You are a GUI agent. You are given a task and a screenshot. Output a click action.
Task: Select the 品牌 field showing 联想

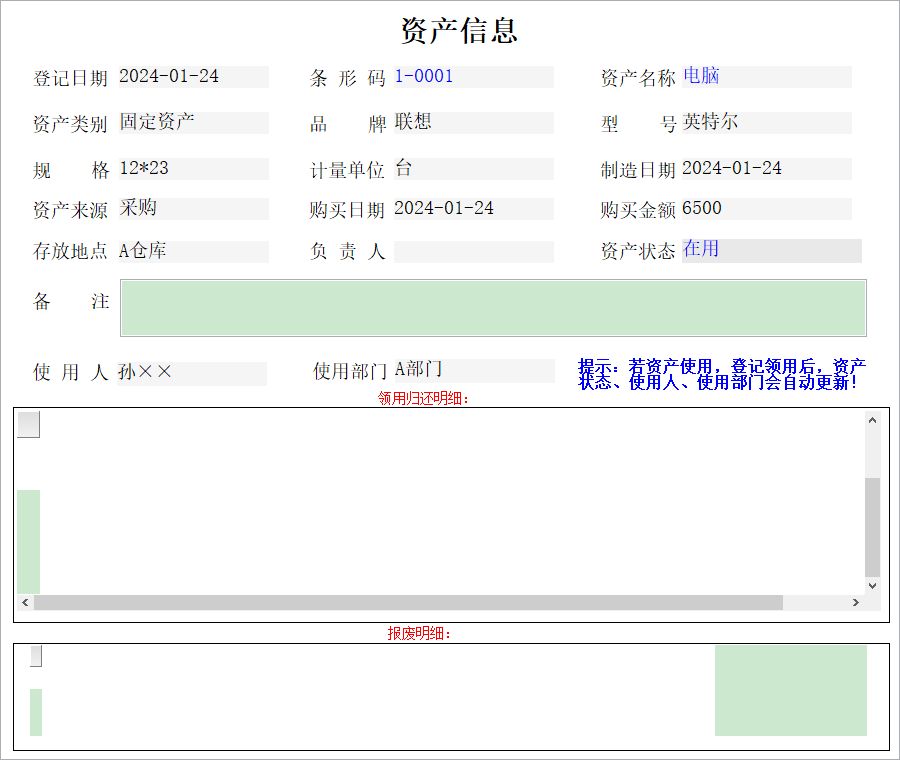point(474,123)
